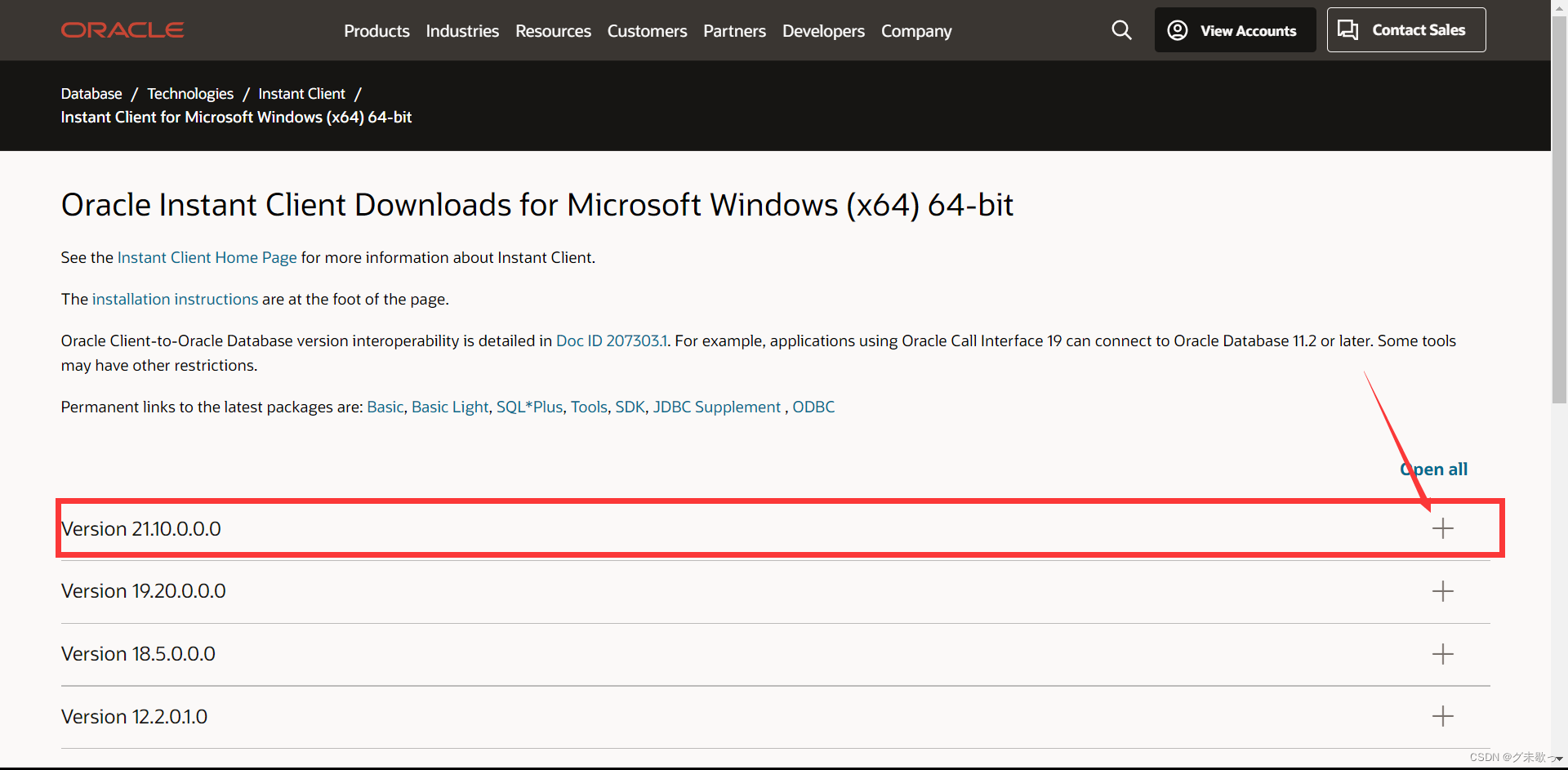Open the Company menu
Viewport: 1568px width, 770px height.
coord(915,31)
